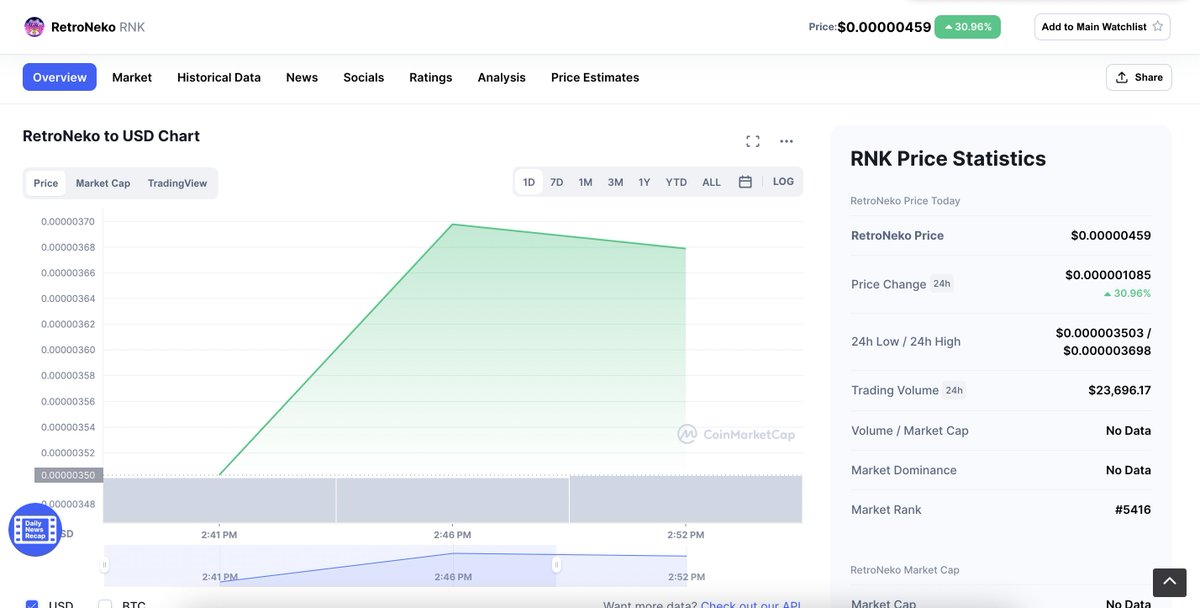
Task: Switch chart to Market Cap mode
Action: pos(103,183)
